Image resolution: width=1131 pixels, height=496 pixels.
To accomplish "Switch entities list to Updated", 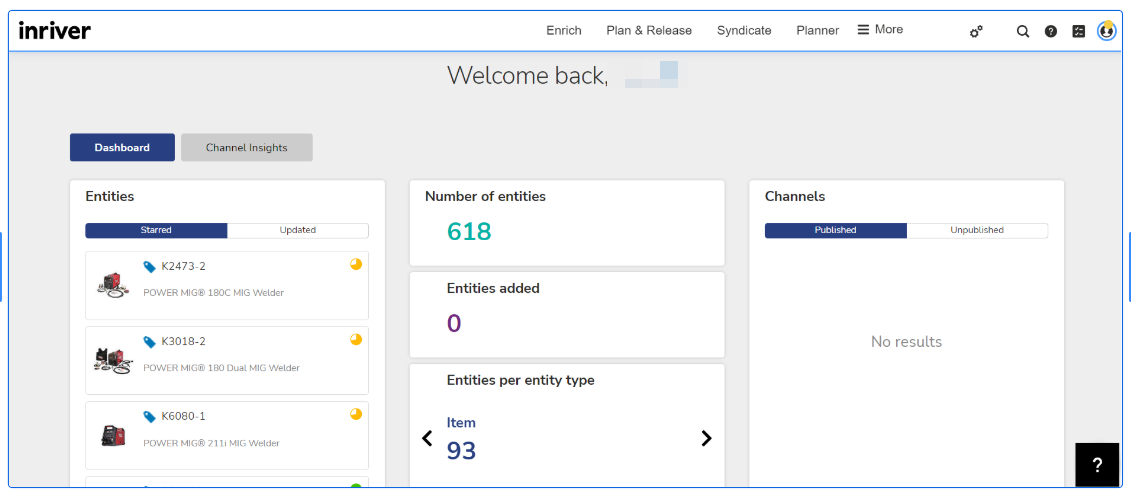I will tap(298, 230).
